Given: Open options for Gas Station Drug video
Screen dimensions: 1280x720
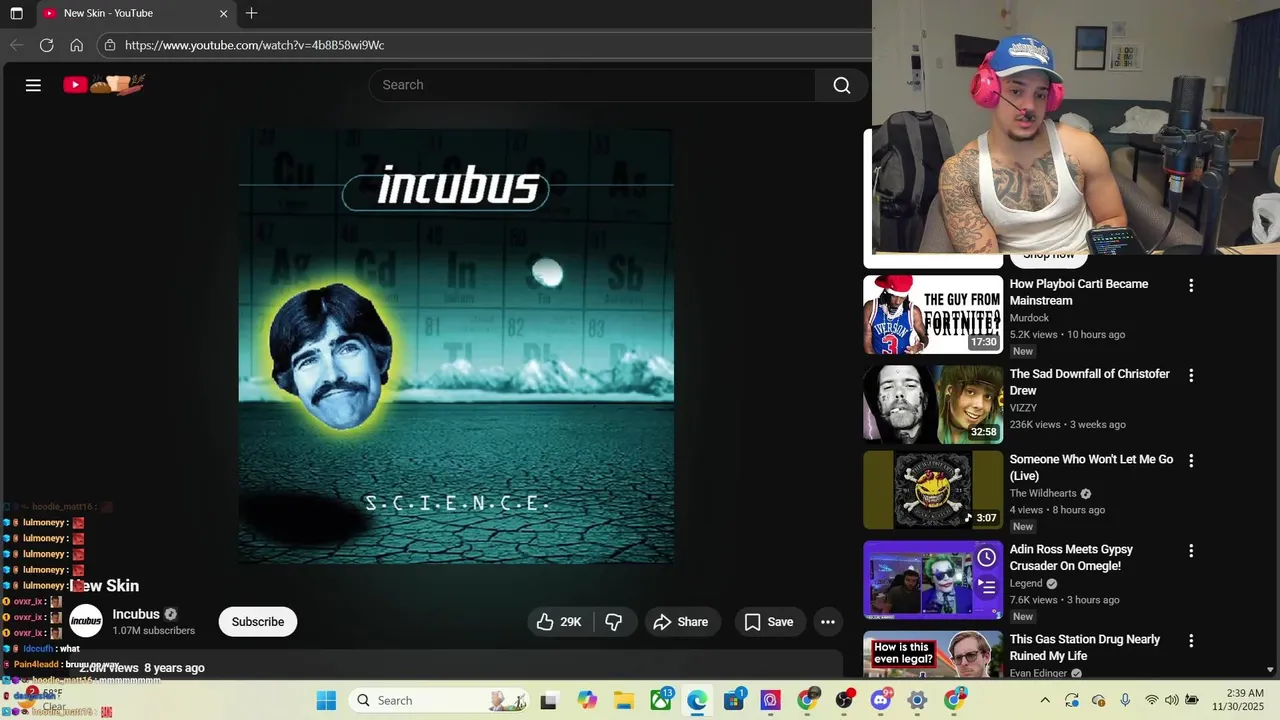Looking at the screenshot, I should (x=1191, y=641).
